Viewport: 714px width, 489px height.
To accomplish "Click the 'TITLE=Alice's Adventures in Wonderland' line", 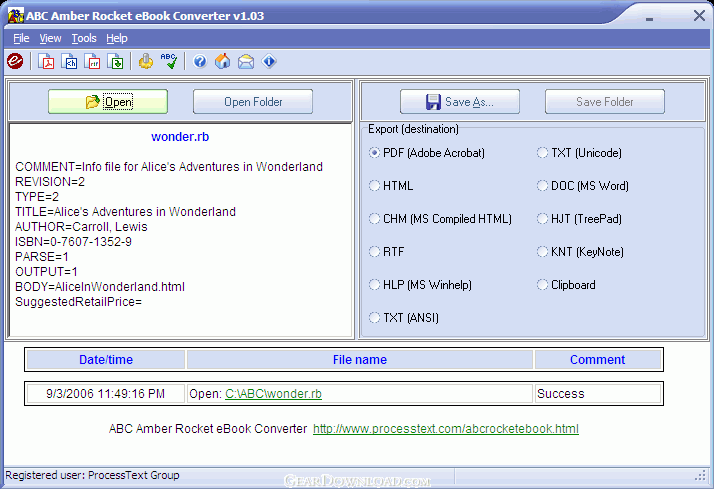I will pos(125,212).
